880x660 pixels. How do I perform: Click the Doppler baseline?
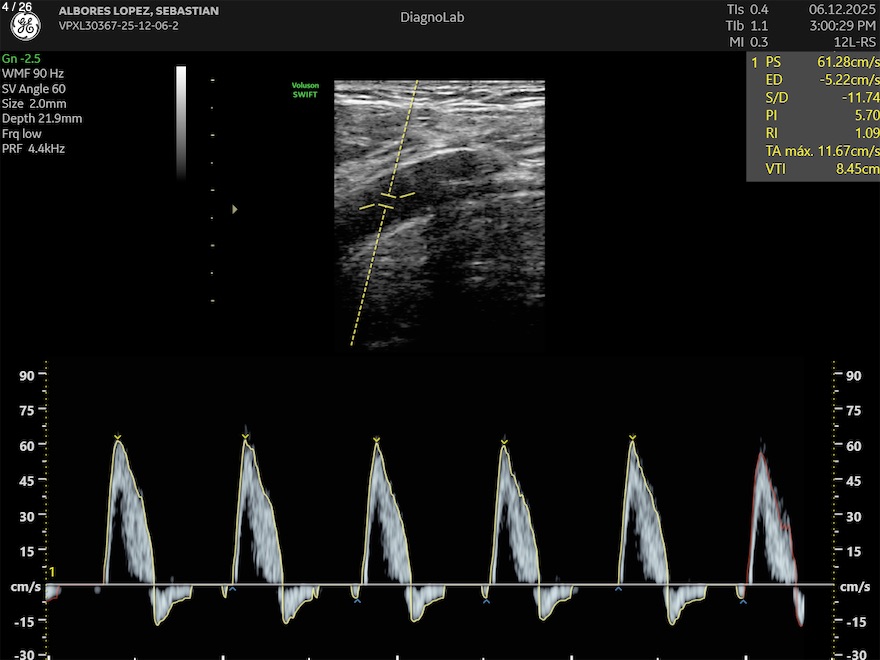coord(440,585)
